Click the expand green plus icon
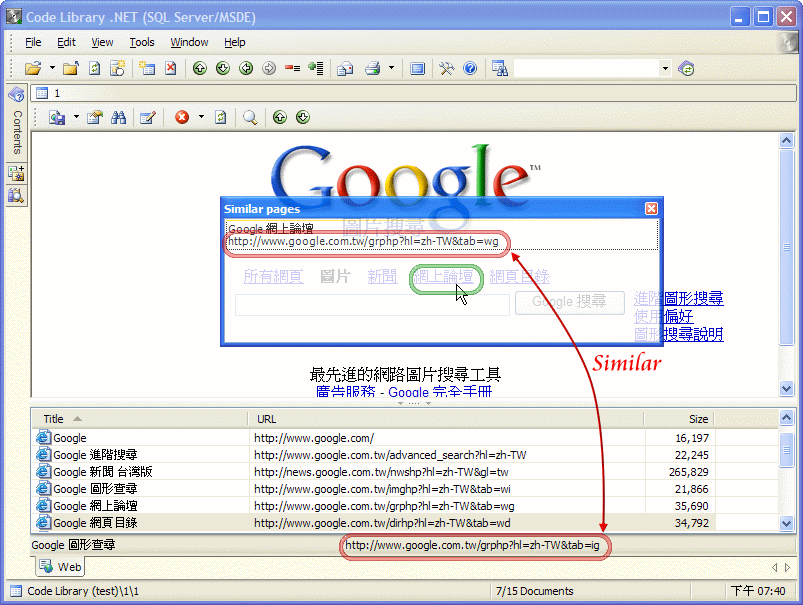Screen dimensions: 803x605 316,68
